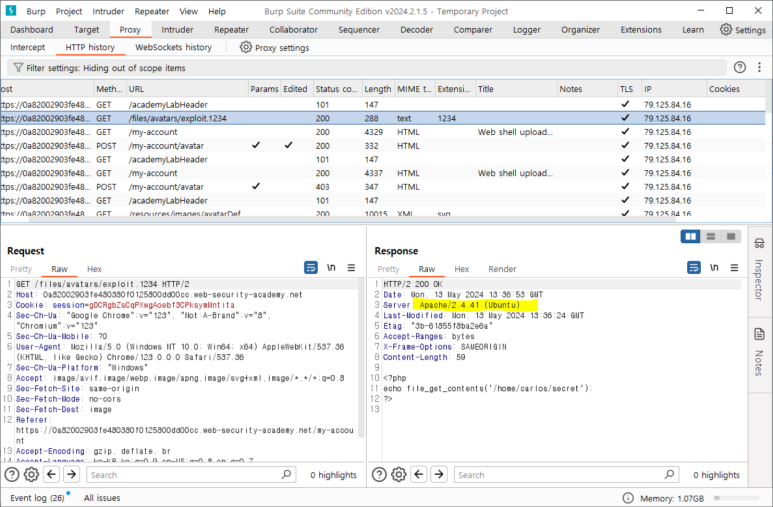Viewport: 773px width, 507px height.
Task: Toggle word wrap icon in Response panel
Action: [694, 267]
